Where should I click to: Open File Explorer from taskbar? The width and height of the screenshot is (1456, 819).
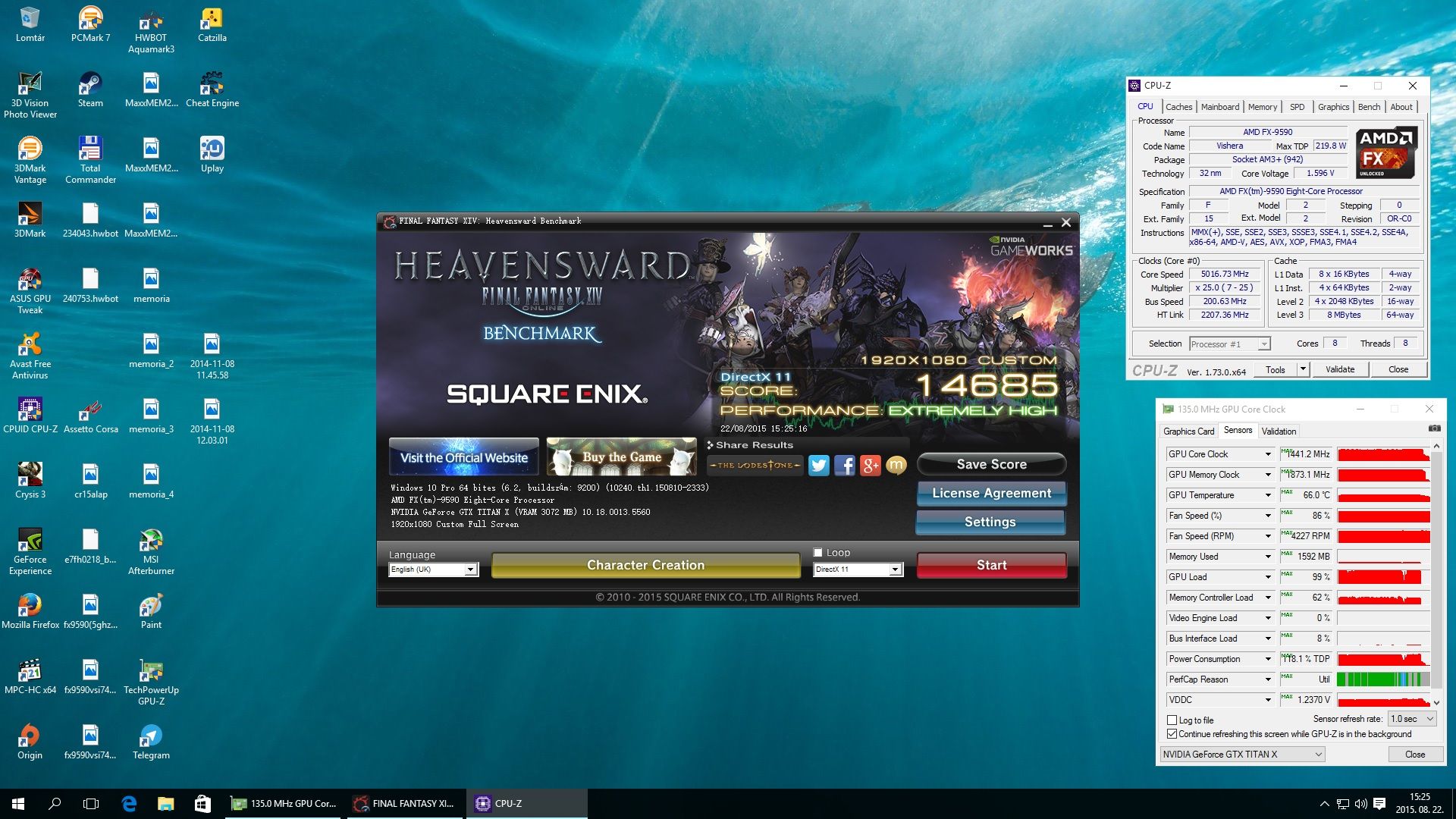165,804
